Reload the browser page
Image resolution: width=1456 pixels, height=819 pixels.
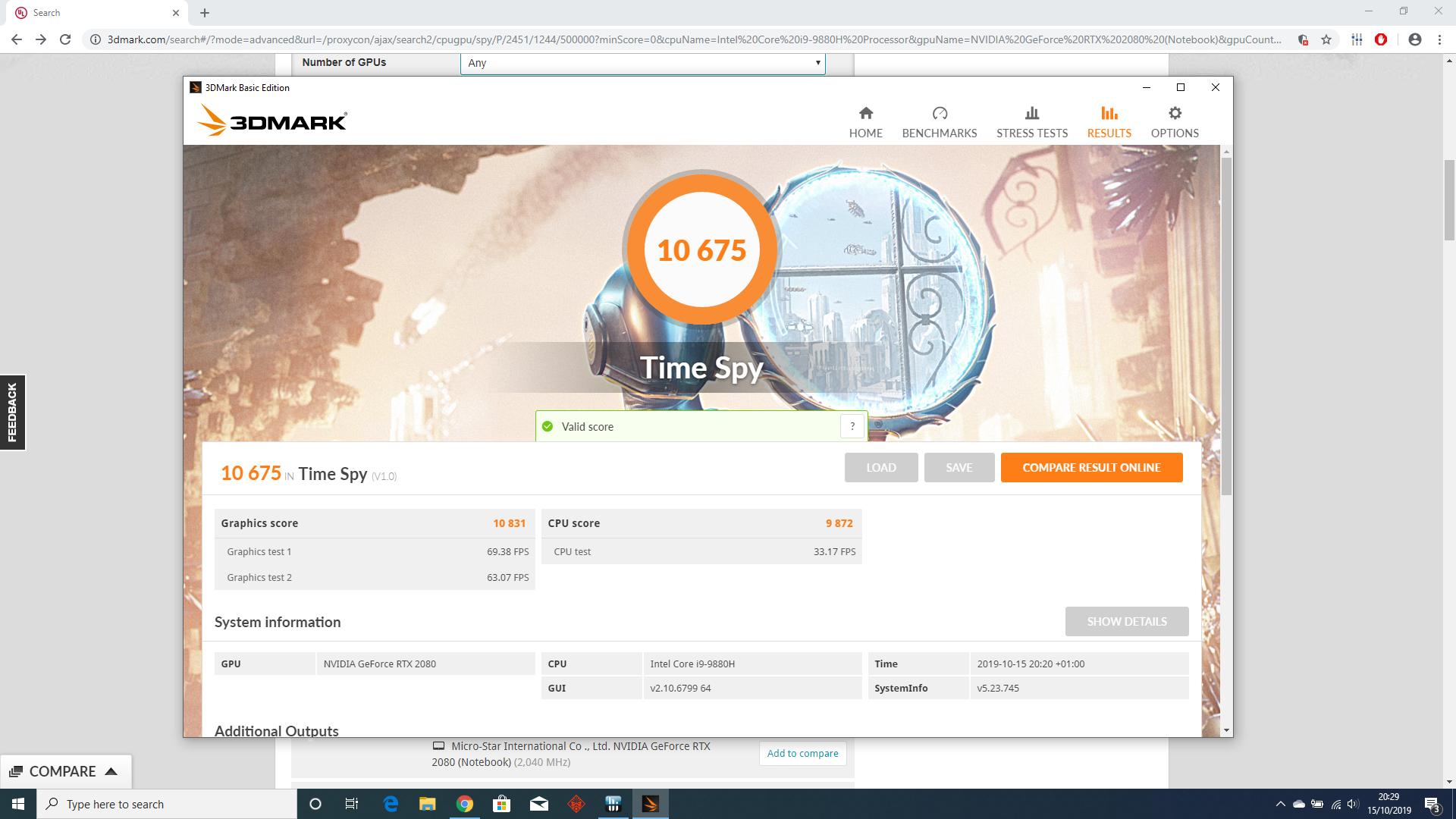click(65, 39)
